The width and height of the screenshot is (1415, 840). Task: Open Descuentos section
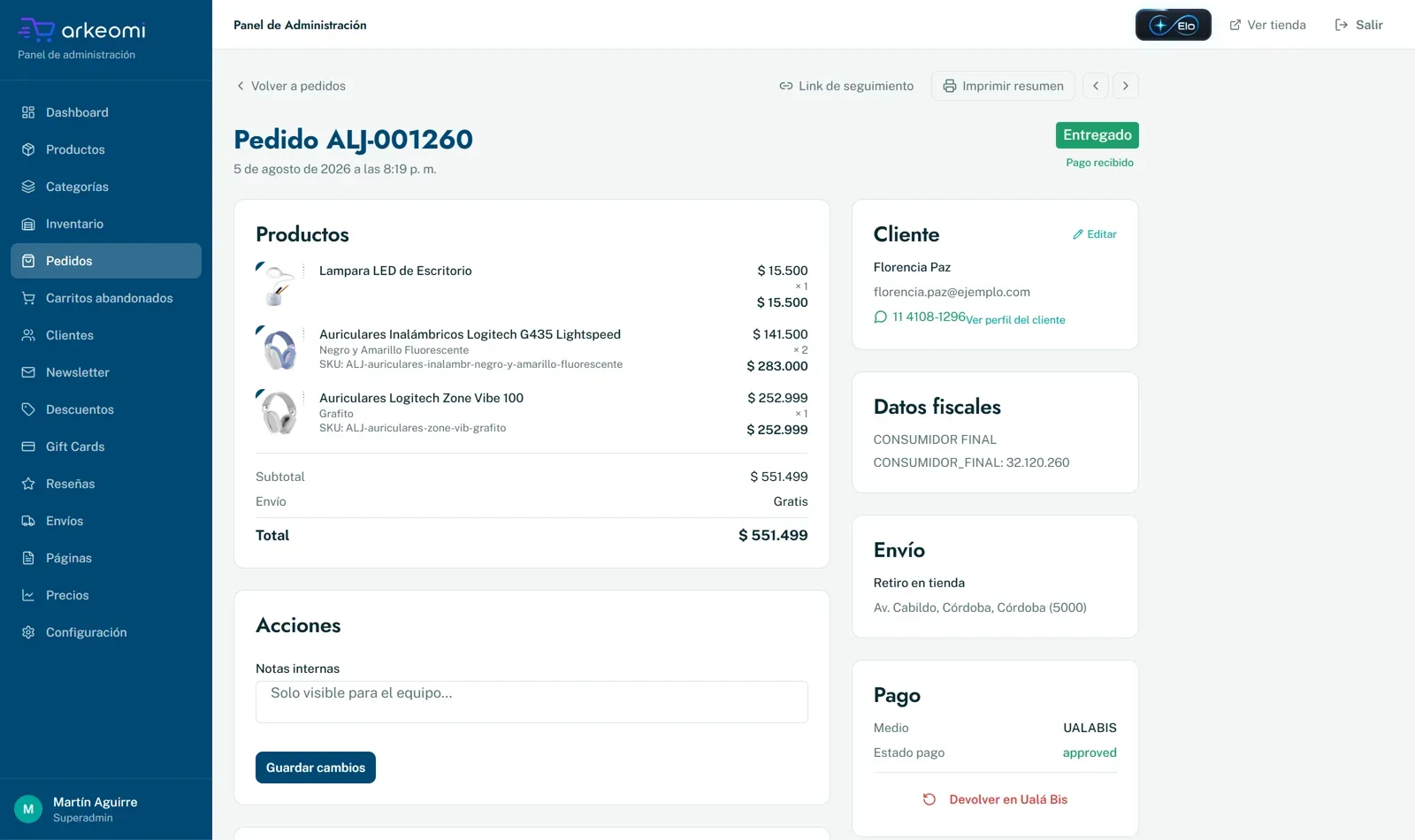(x=106, y=409)
